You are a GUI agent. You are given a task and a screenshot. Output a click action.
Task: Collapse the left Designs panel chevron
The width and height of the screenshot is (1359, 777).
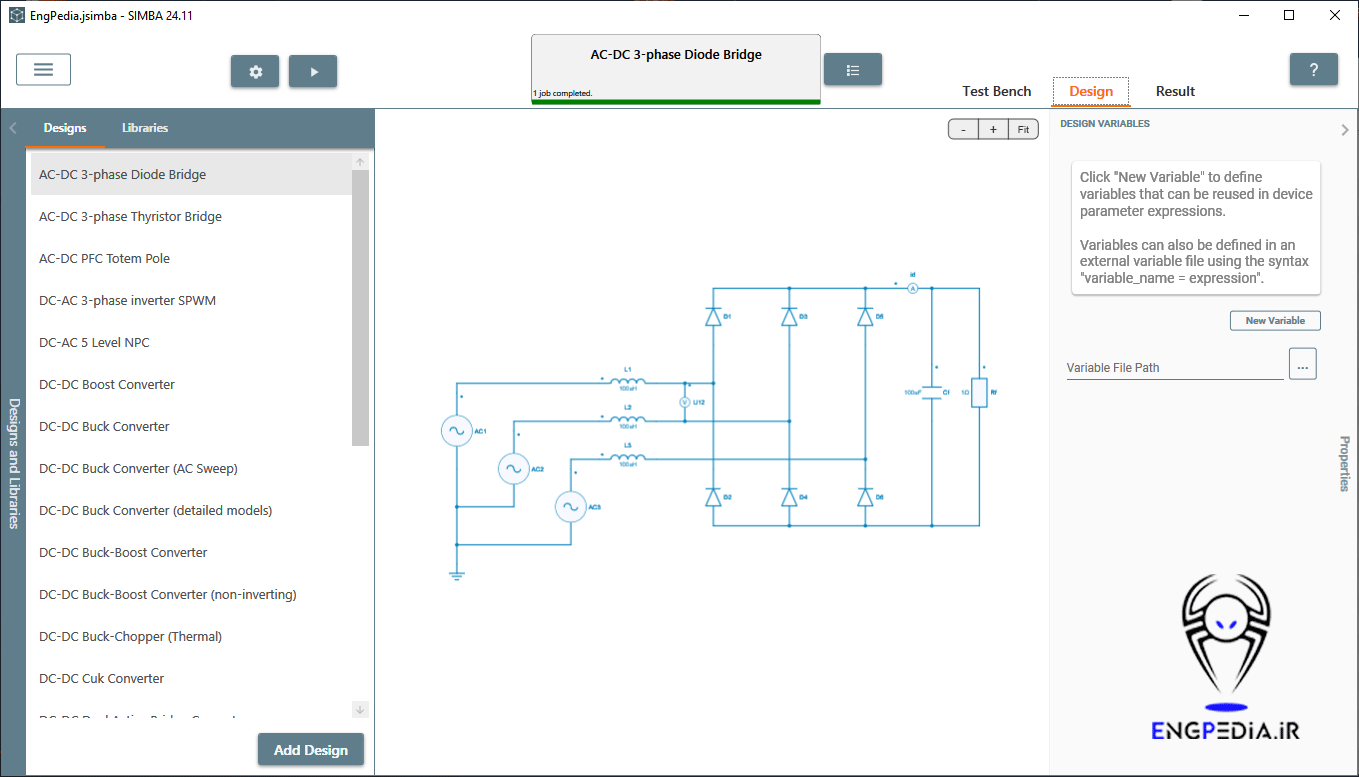pos(13,128)
